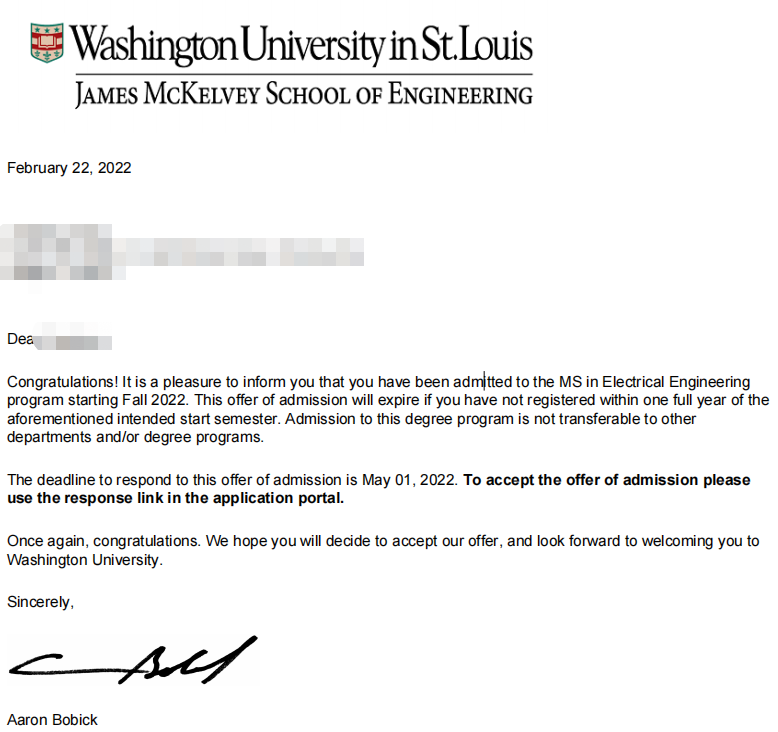The image size is (778, 732).
Task: Click the 'Sincerely,' closing
Action: pos(40,602)
